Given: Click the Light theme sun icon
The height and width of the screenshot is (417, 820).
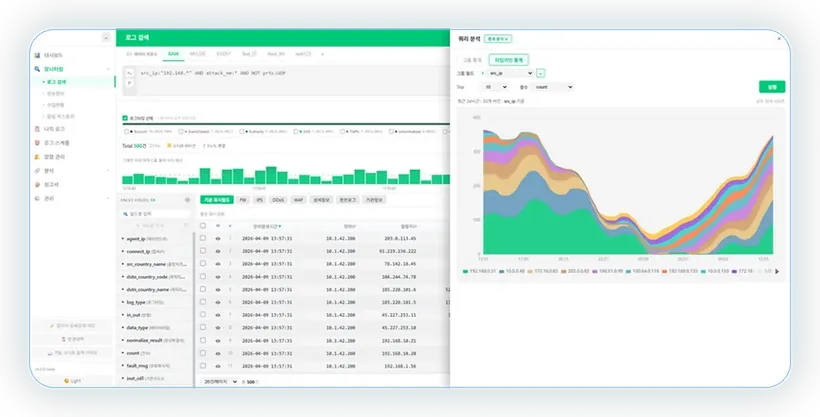Looking at the screenshot, I should [x=66, y=381].
